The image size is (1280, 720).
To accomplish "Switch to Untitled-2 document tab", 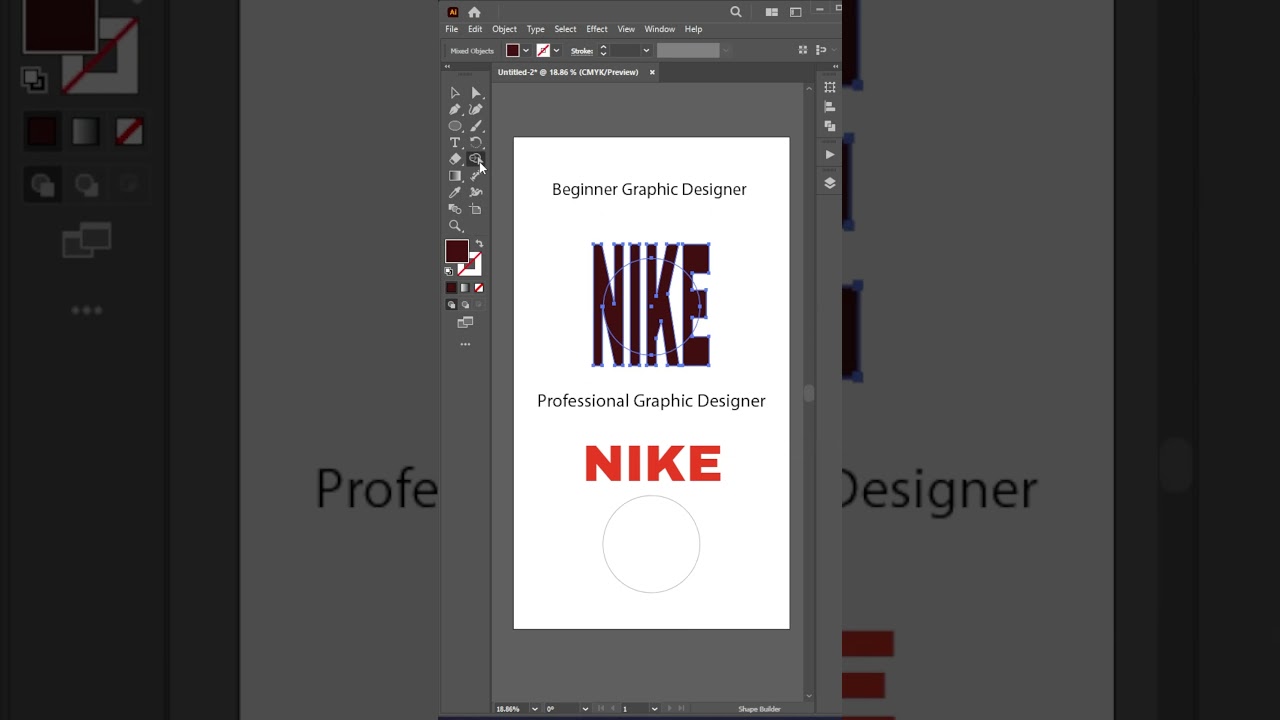I will [568, 72].
